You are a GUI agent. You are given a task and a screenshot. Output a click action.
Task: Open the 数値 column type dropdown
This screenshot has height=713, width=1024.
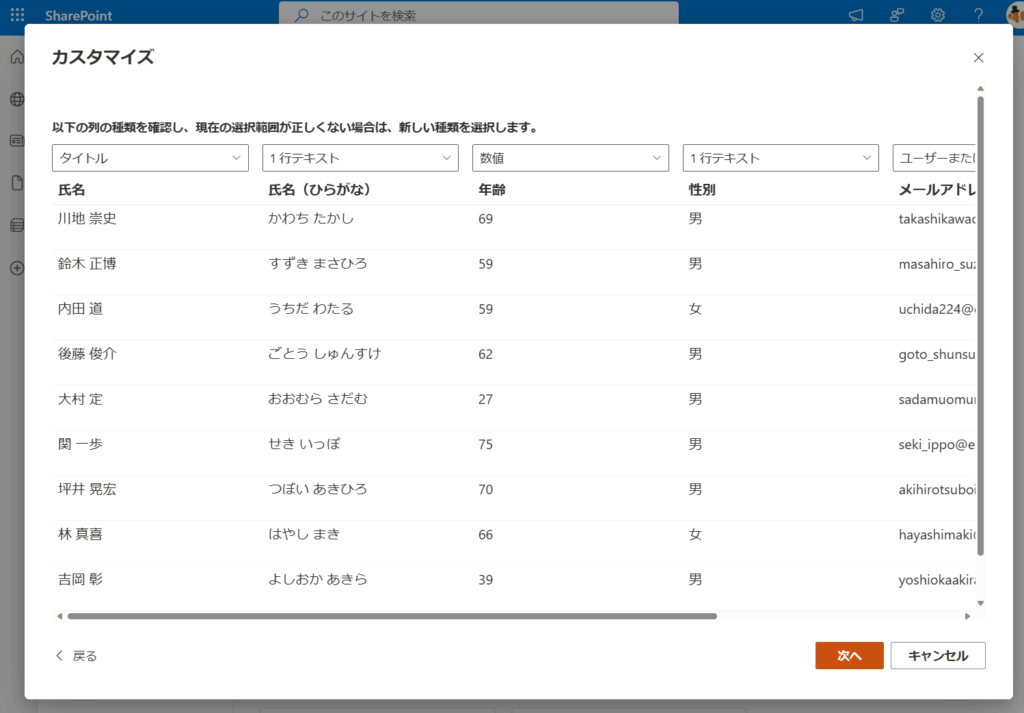coord(571,158)
